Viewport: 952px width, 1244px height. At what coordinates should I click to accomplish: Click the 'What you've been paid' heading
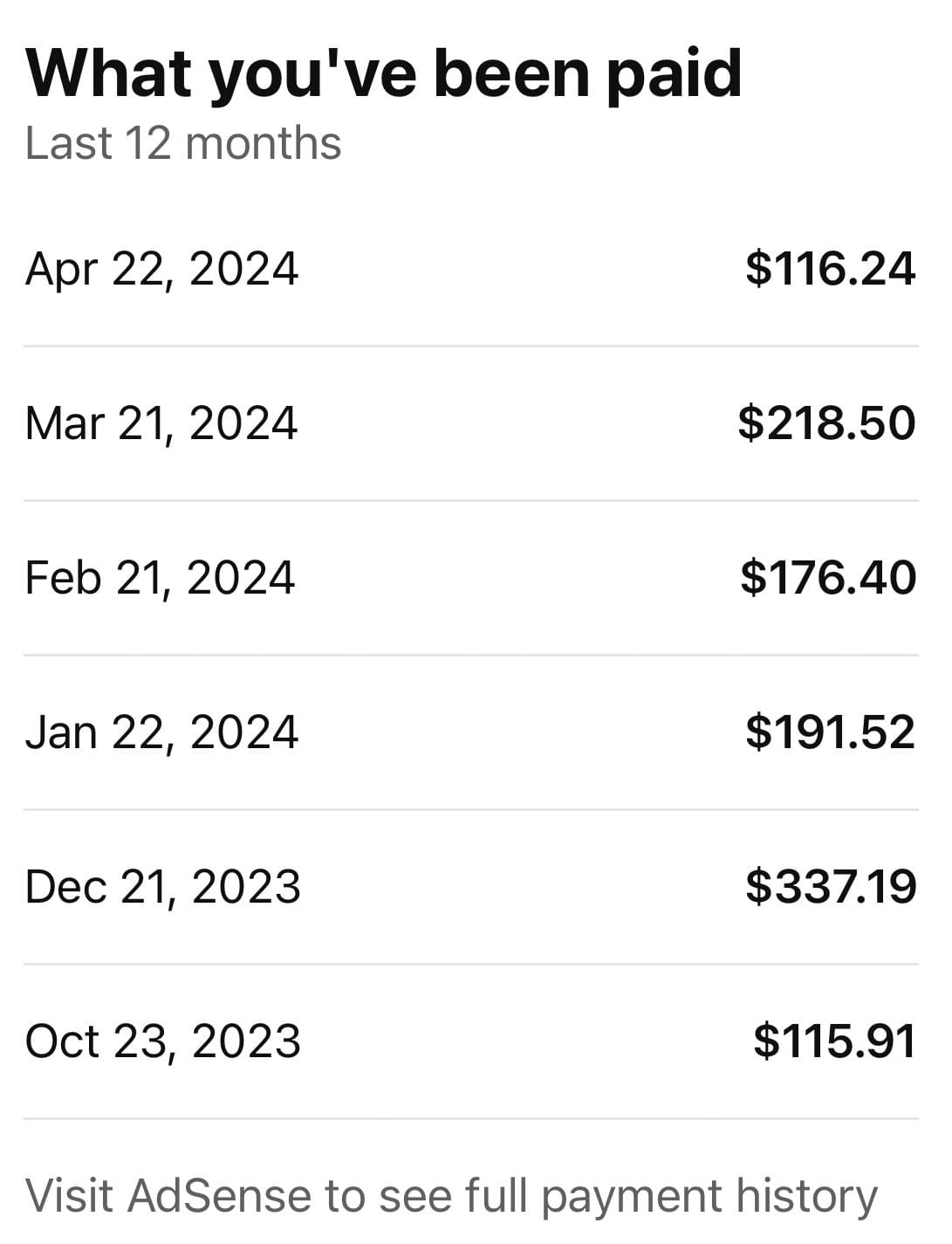click(384, 75)
